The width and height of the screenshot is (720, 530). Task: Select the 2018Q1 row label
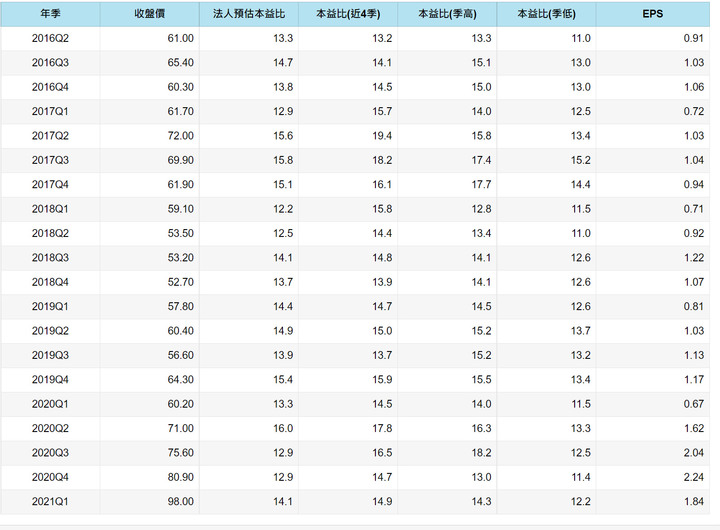(50, 209)
